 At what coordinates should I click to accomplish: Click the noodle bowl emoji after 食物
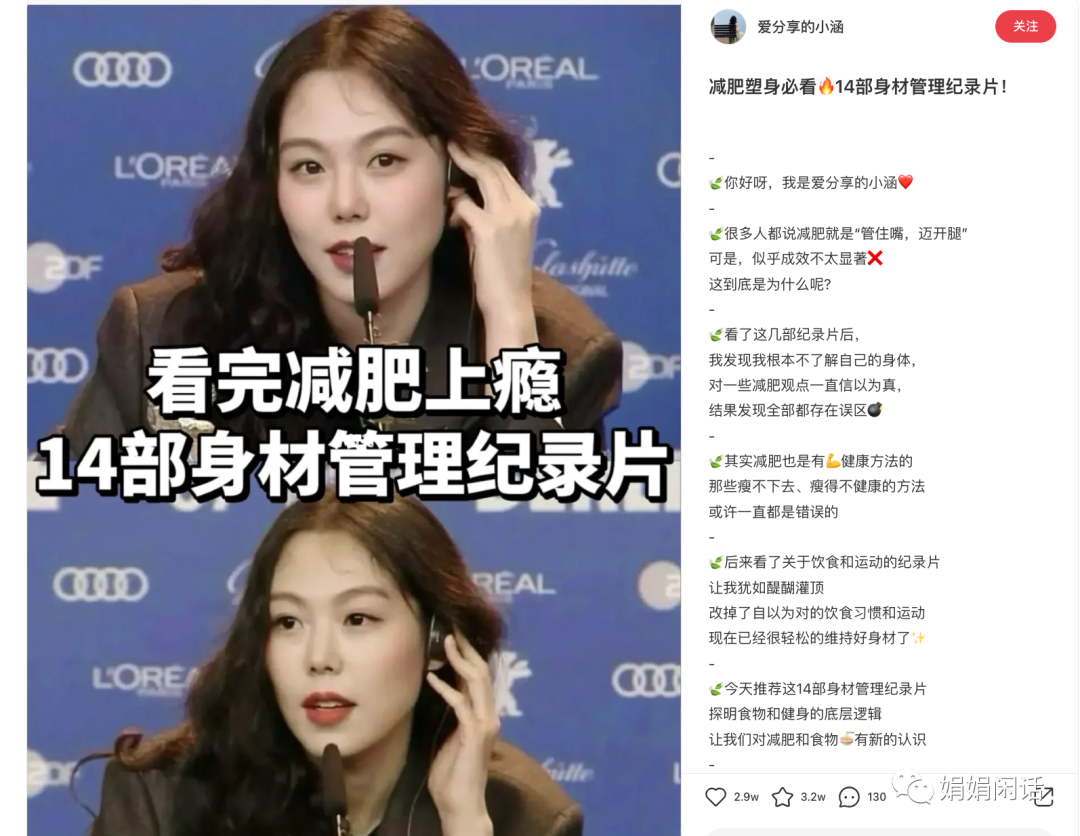point(847,739)
